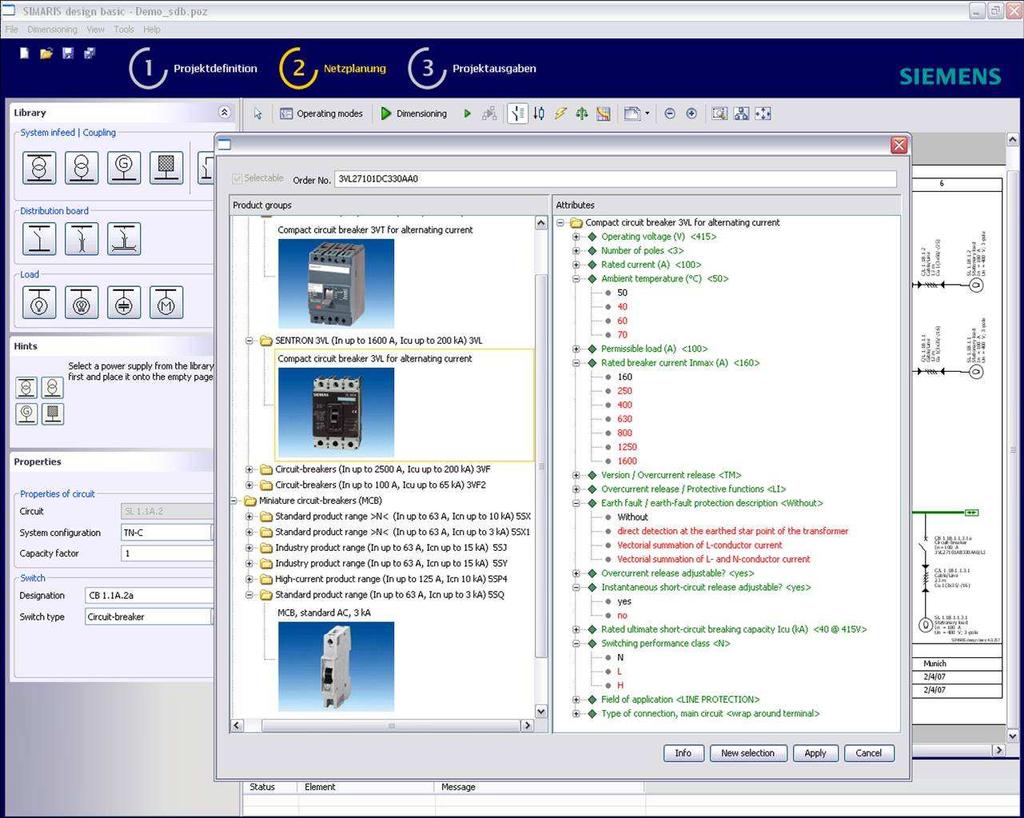Select the generator (G) infeed symbol
Screen dimensions: 1024x818
tap(124, 167)
